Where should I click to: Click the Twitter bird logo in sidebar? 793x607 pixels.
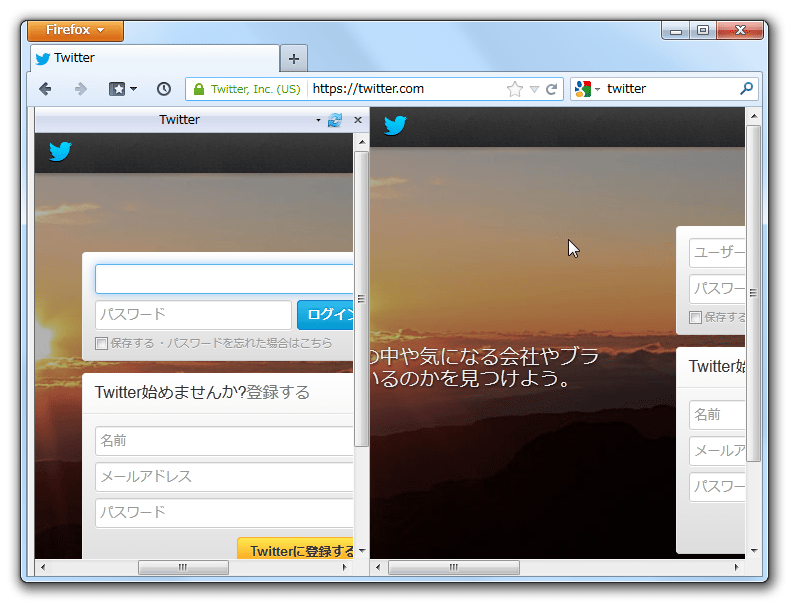[60, 151]
